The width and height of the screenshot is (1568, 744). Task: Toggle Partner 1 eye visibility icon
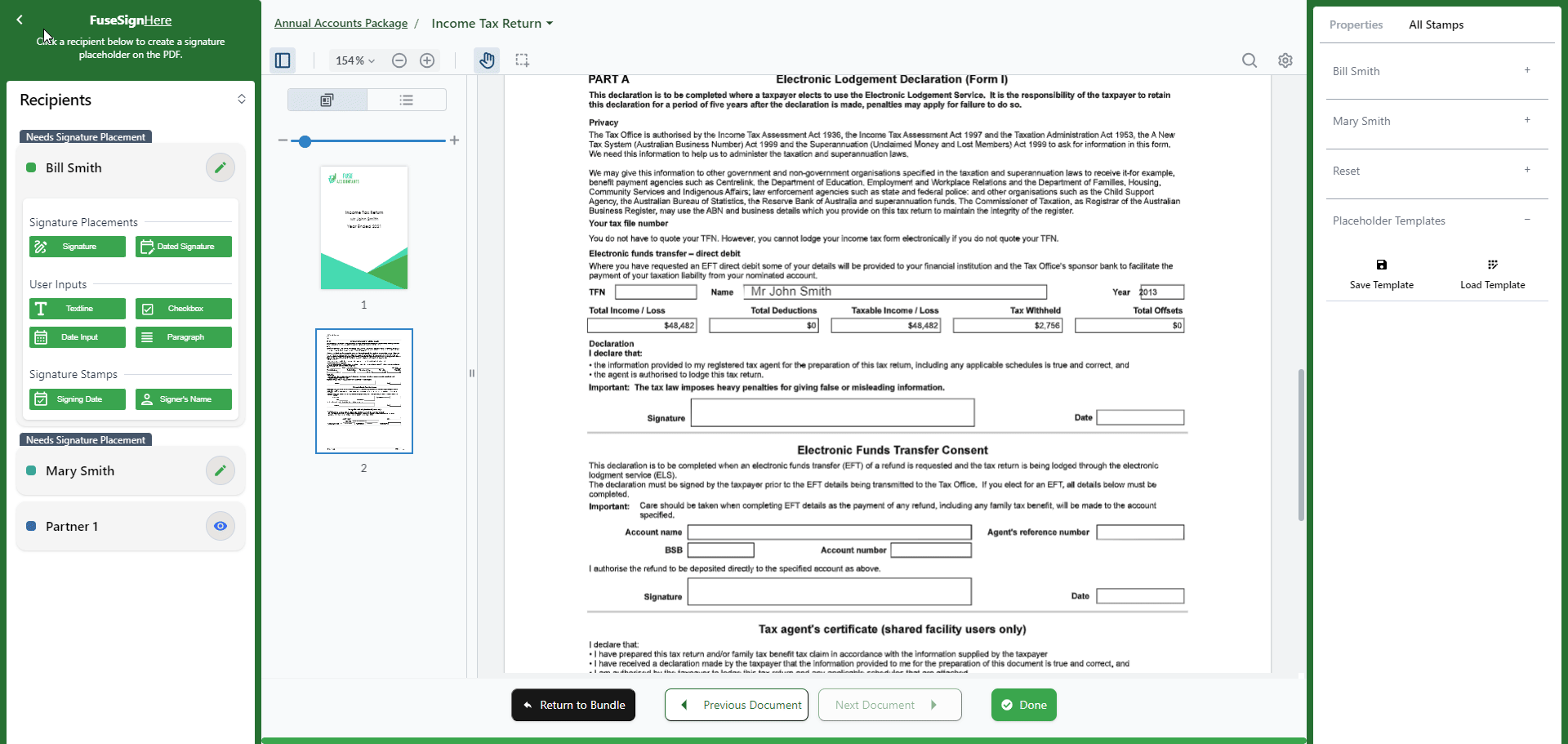(220, 526)
